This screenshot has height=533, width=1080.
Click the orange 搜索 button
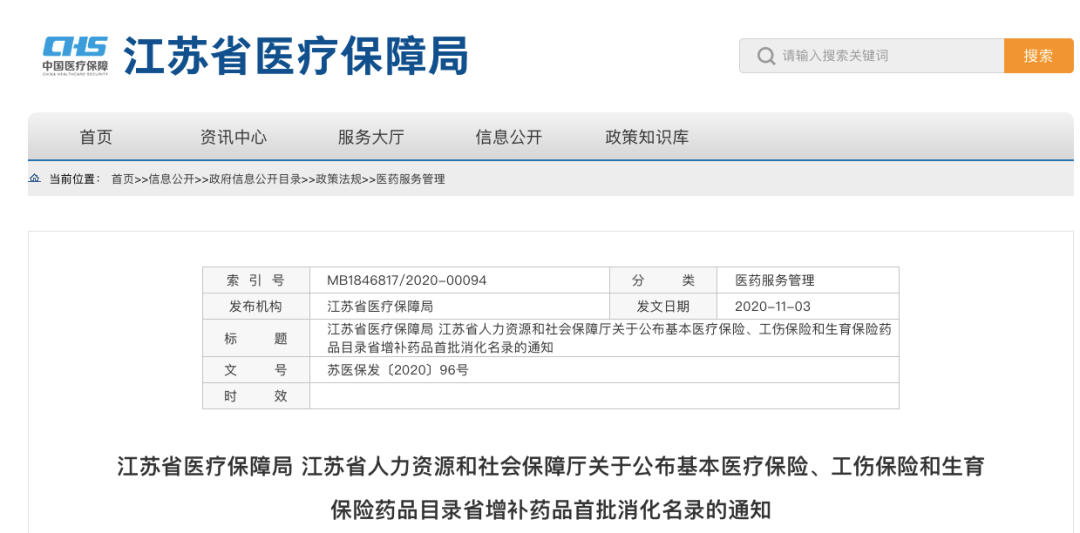[1039, 56]
